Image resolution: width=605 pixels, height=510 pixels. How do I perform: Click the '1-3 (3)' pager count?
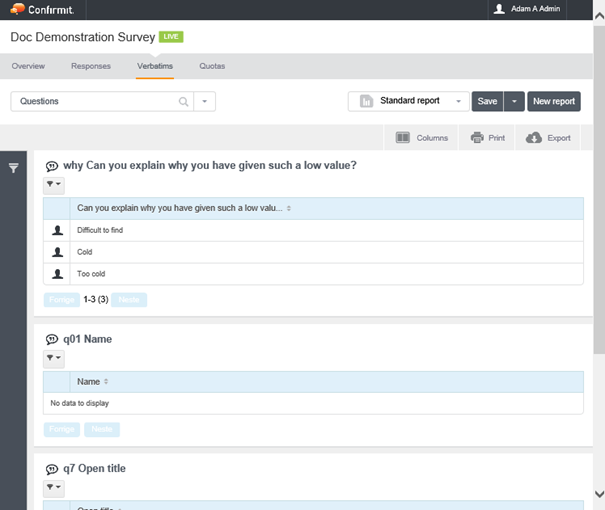96,299
